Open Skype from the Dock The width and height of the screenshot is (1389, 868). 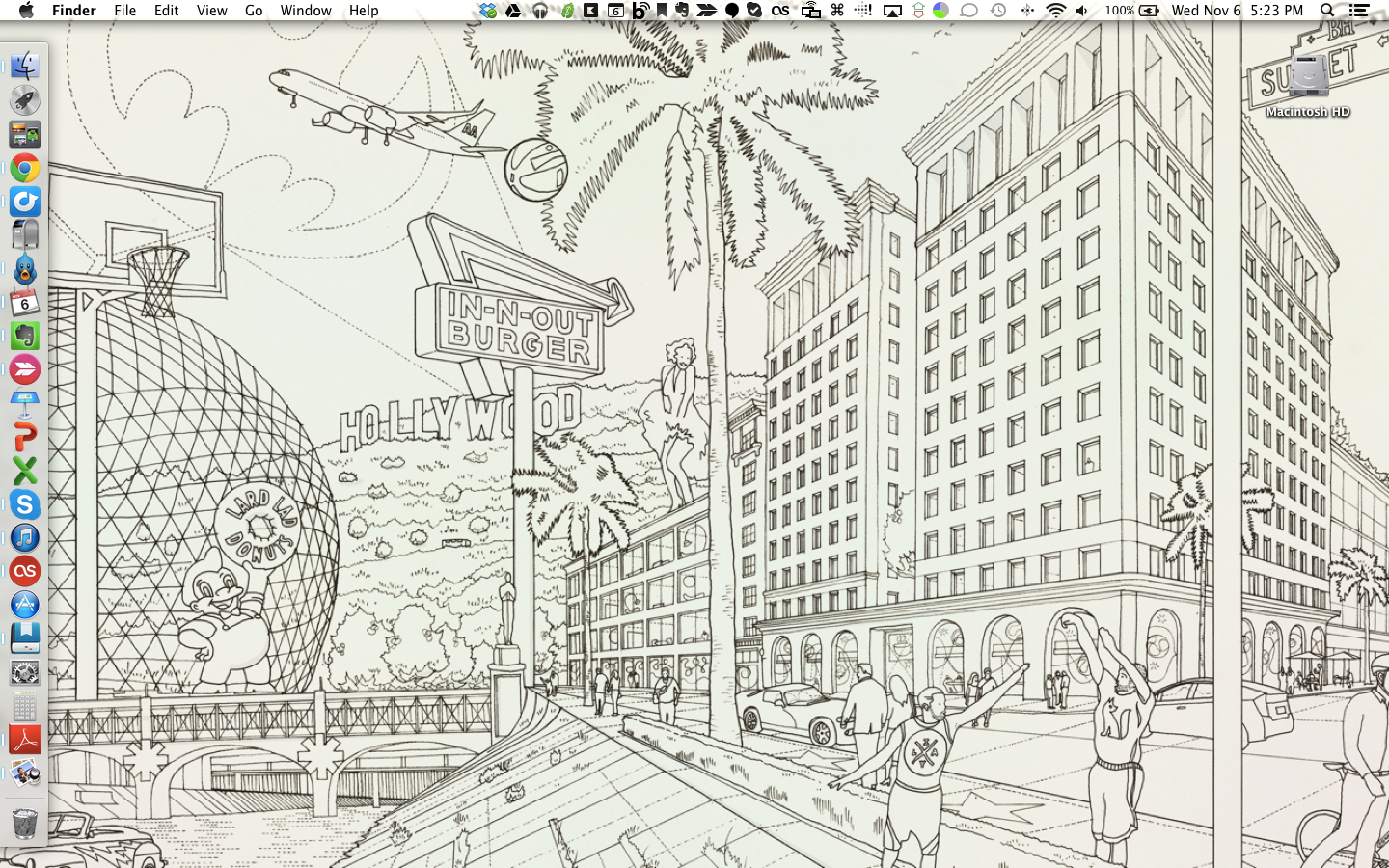pyautogui.click(x=25, y=504)
